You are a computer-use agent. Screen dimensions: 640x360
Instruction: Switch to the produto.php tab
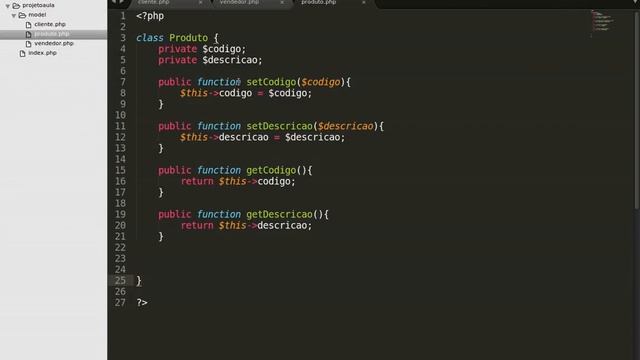coord(319,2)
